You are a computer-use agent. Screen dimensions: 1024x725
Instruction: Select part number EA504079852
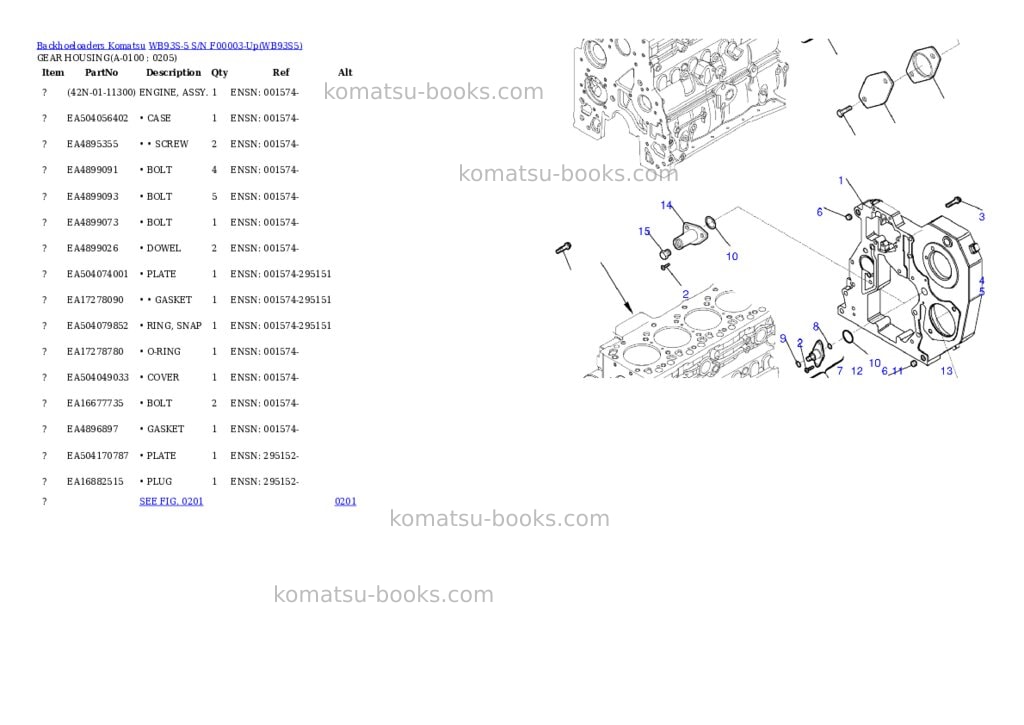pyautogui.click(x=97, y=325)
